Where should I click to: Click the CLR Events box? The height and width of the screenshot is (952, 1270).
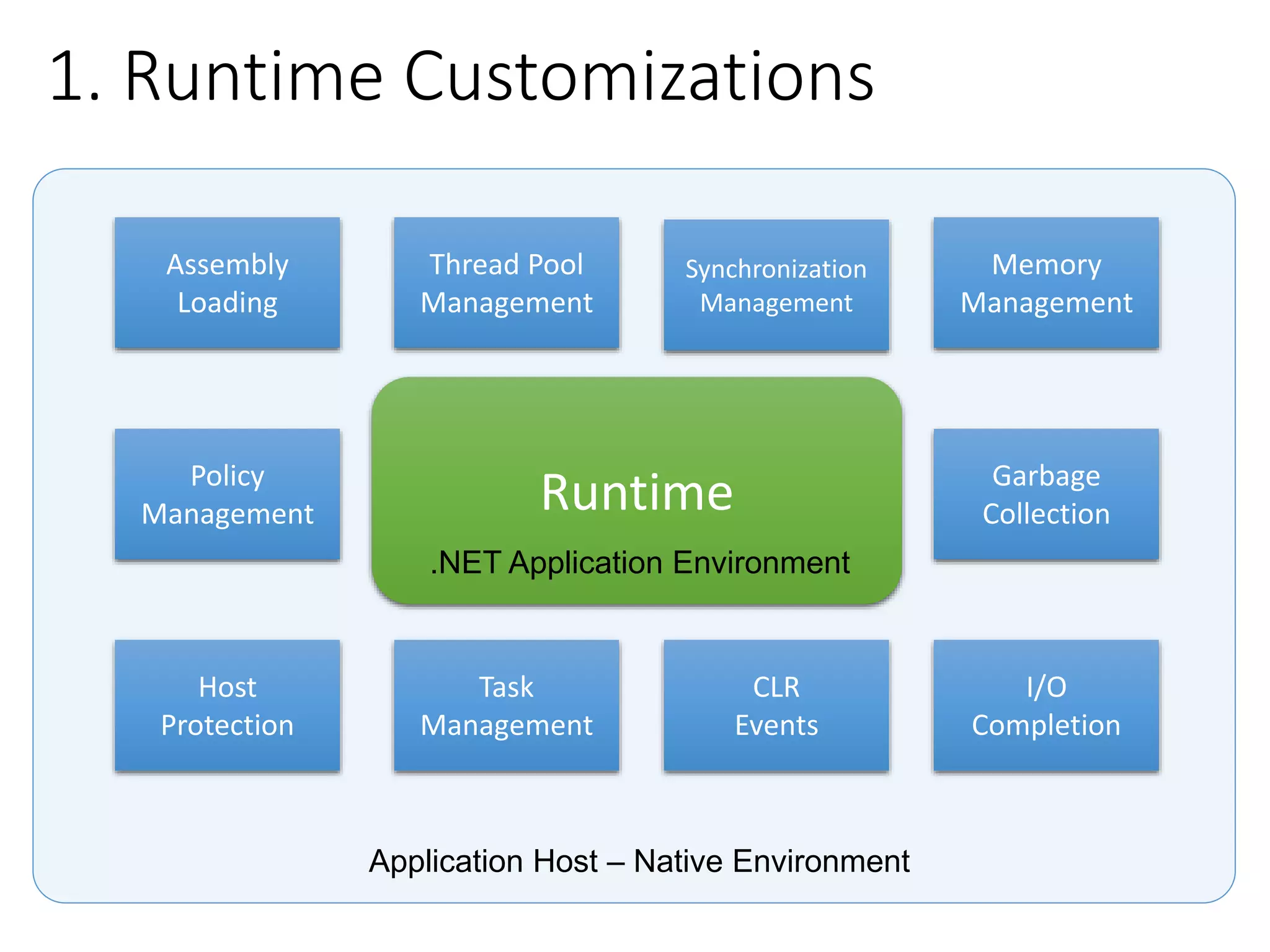(776, 706)
